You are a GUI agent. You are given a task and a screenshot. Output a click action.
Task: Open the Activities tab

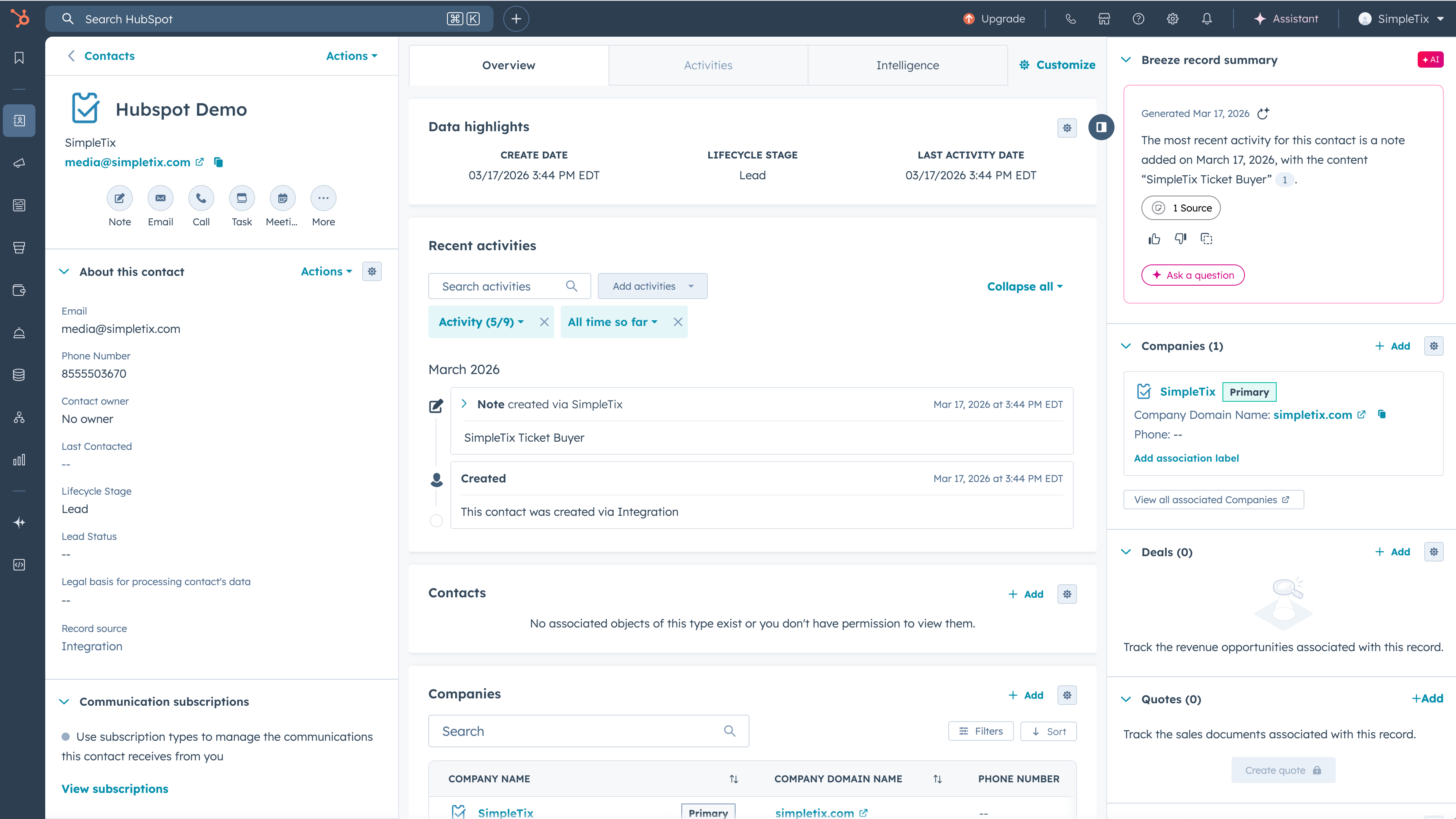[x=708, y=65]
